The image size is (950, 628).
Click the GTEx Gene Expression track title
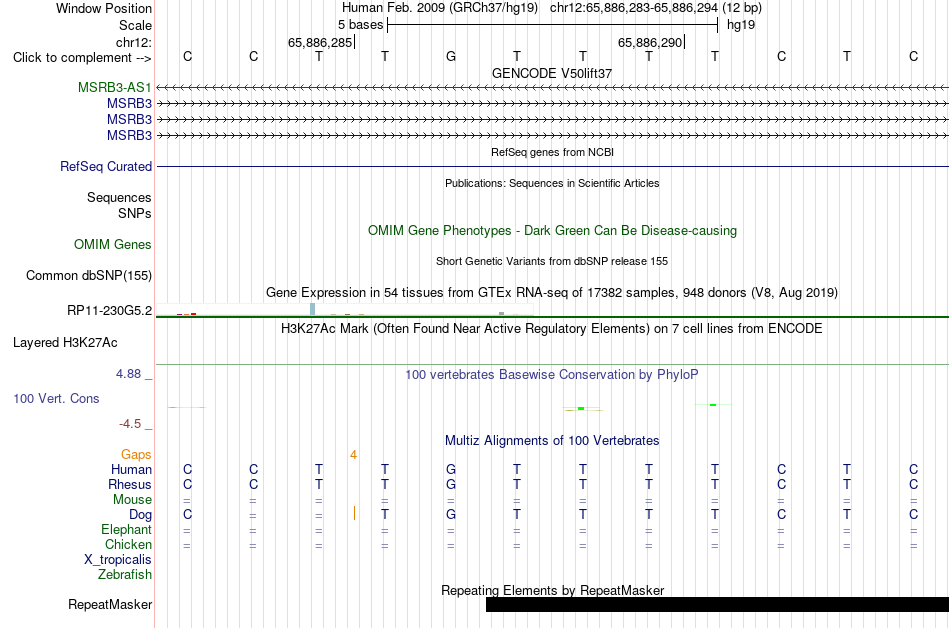[x=552, y=293]
